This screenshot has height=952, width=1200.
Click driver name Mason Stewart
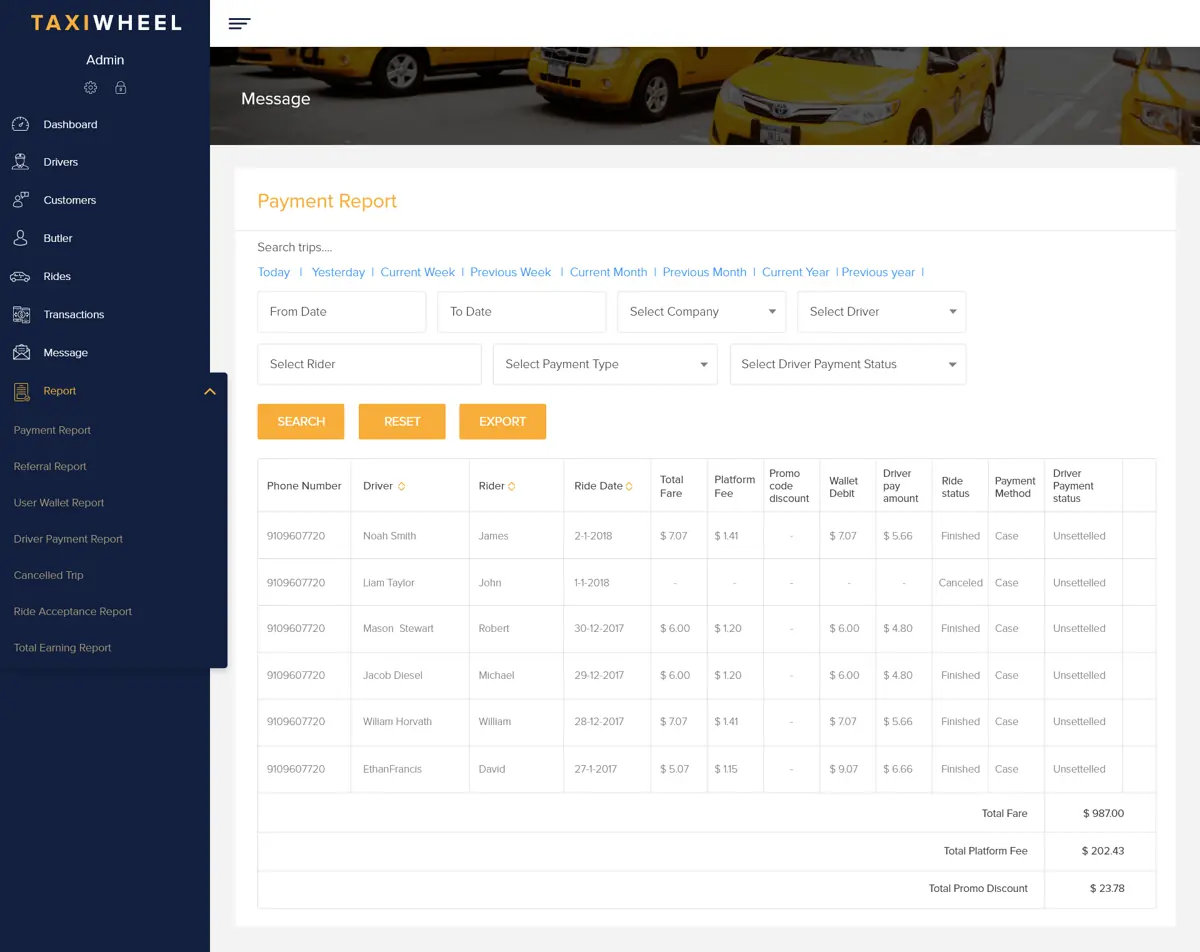point(398,629)
